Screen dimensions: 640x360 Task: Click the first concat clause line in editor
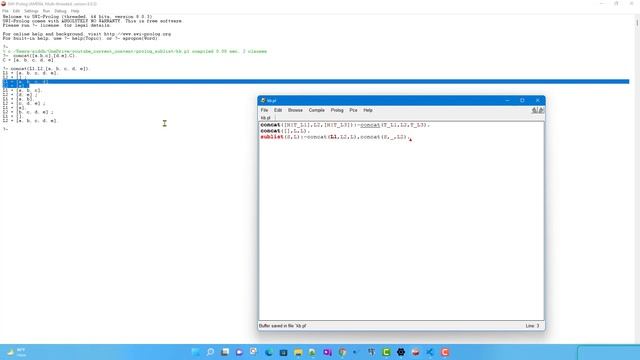point(345,125)
